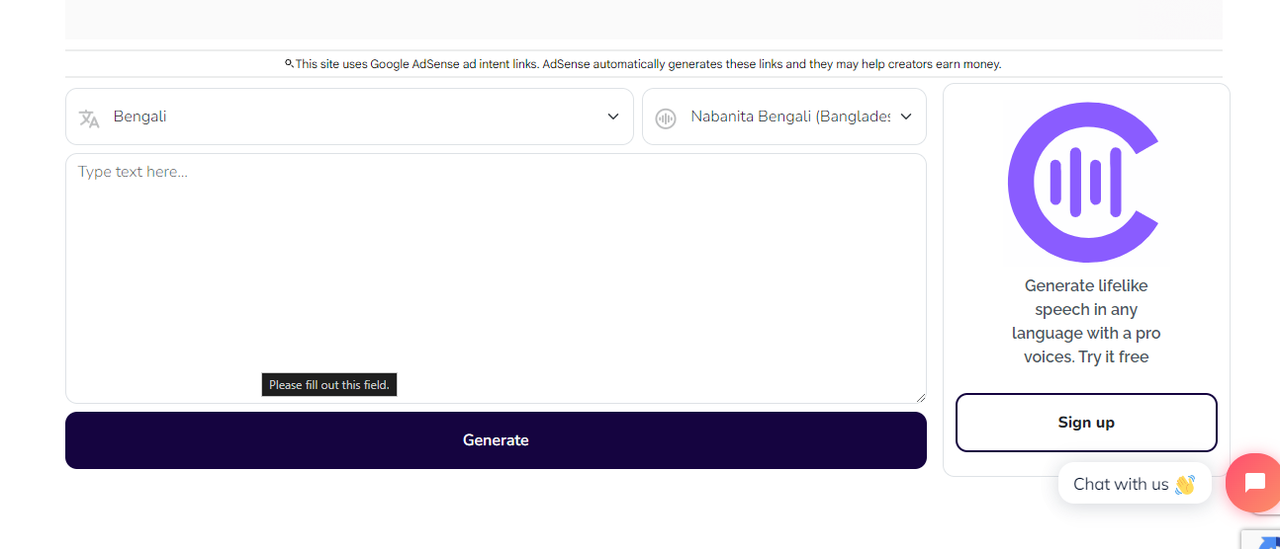Open the Nabanita Bengali voice dropdown
Screen dimensions: 1280x549
(x=784, y=117)
